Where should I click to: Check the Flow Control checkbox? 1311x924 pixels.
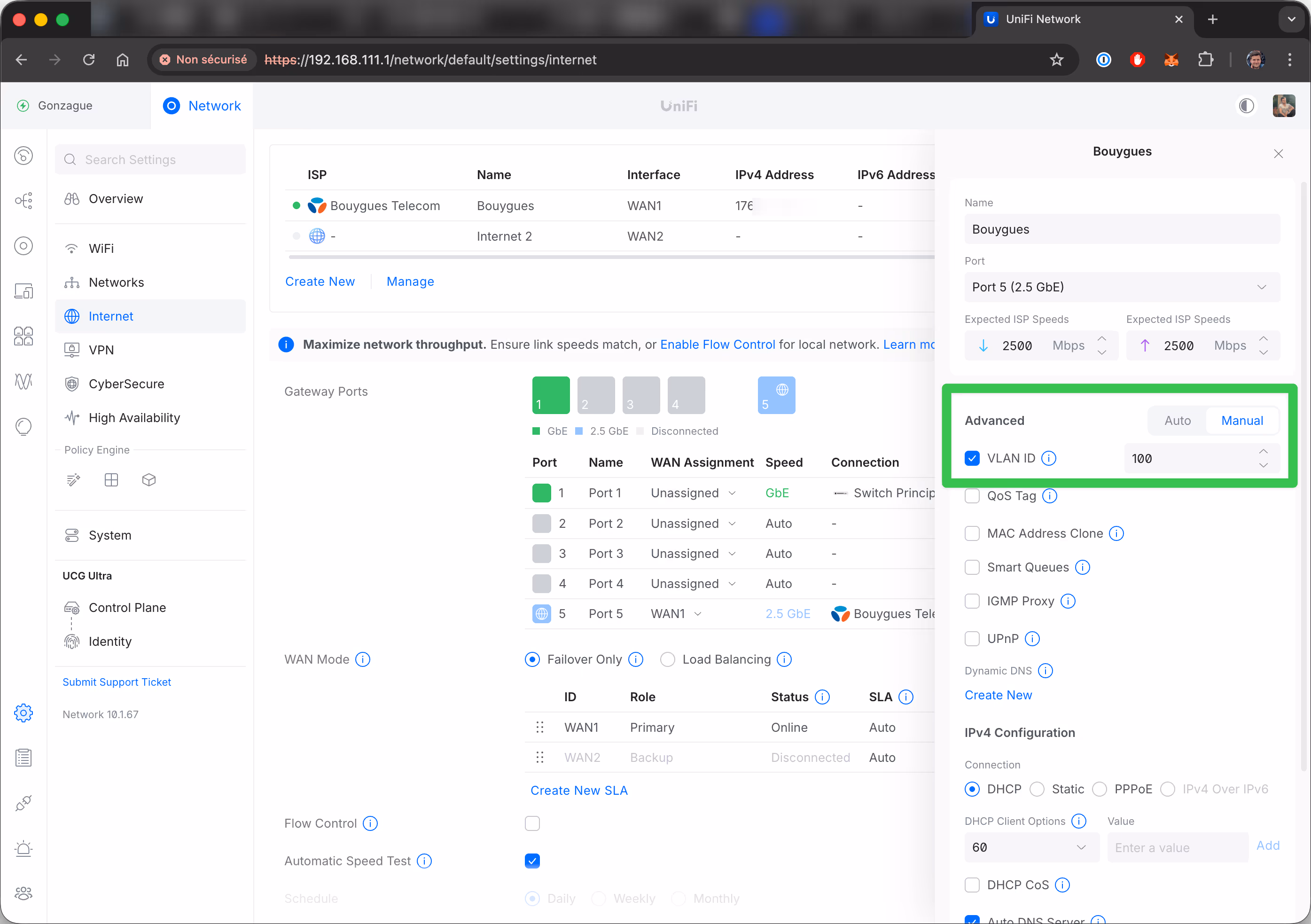(532, 823)
